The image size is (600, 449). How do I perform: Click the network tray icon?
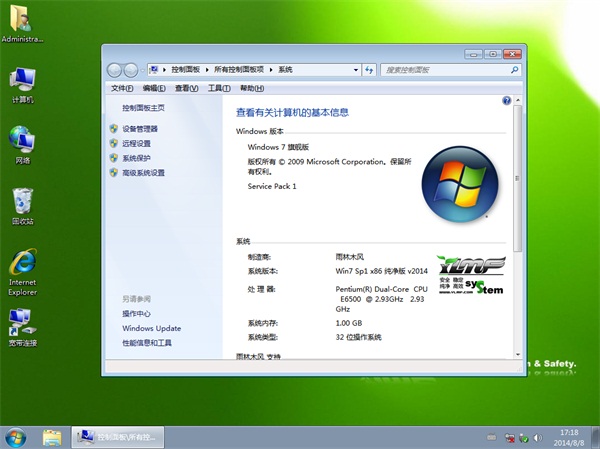click(509, 438)
